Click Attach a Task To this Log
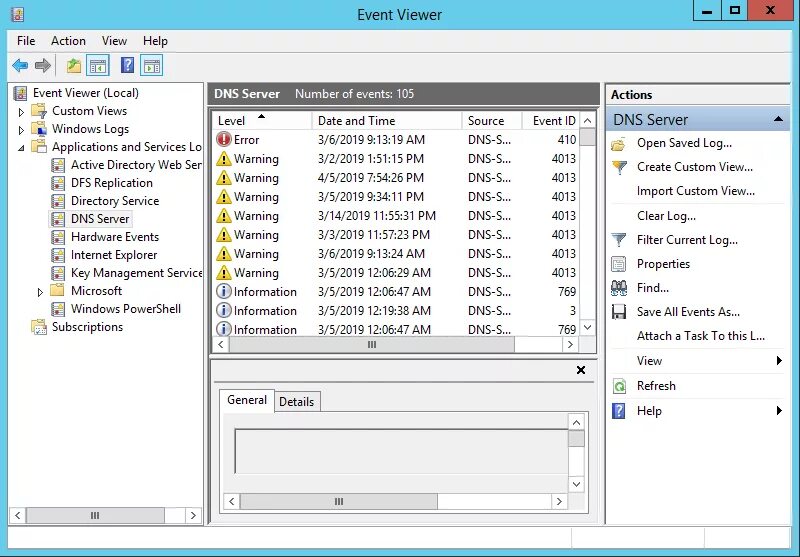This screenshot has height=557, width=800. coord(701,336)
